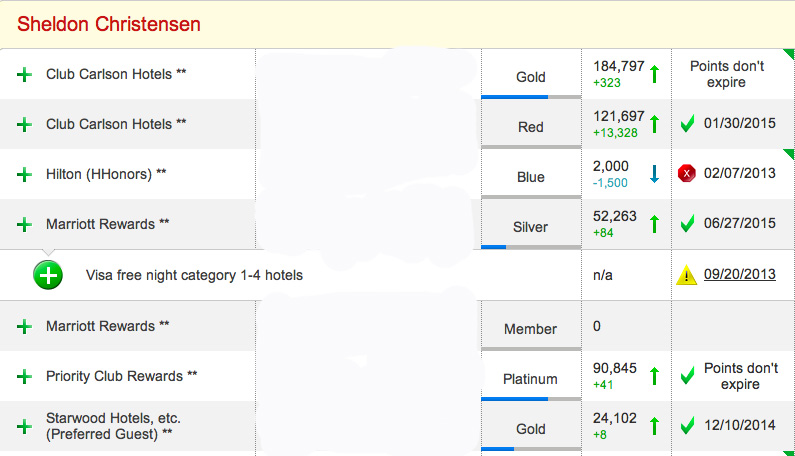
Task: Click the green up arrow beside 90,845
Action: (655, 376)
